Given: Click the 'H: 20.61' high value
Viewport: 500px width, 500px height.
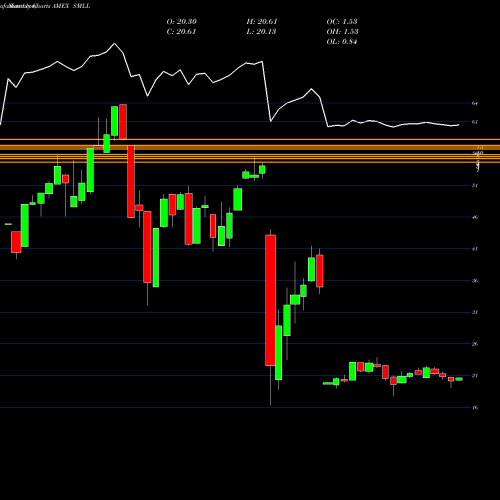Looking at the screenshot, I should click(262, 22).
